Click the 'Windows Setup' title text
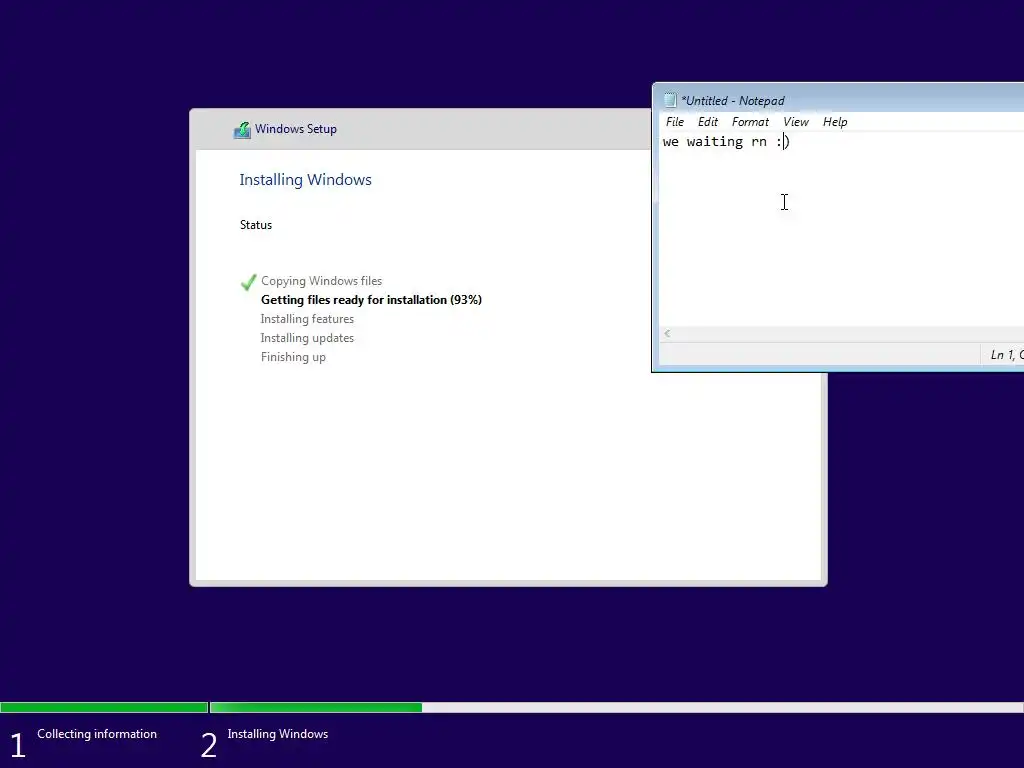The height and width of the screenshot is (768, 1024). coord(296,129)
